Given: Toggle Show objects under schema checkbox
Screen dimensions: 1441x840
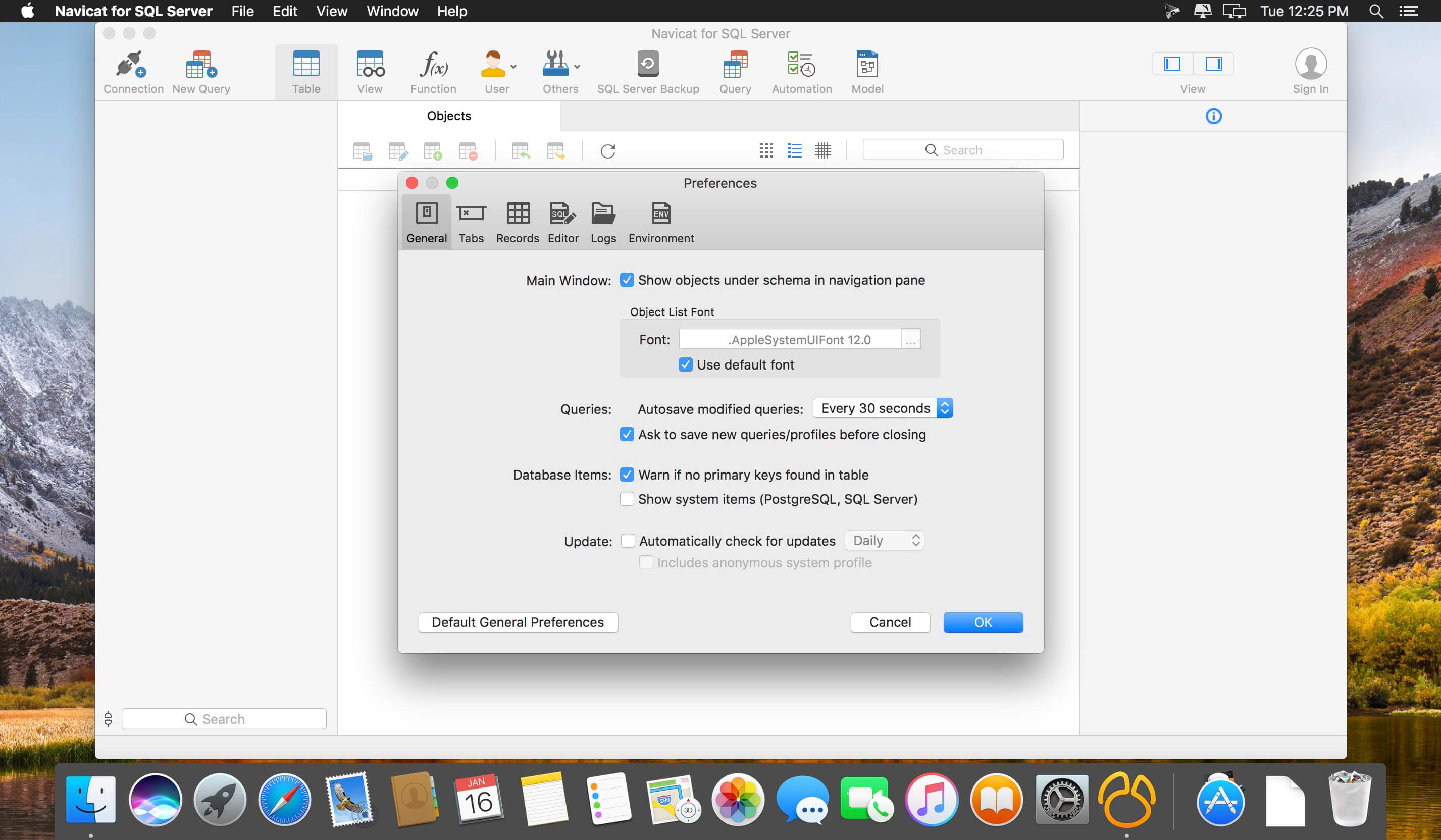Looking at the screenshot, I should pyautogui.click(x=626, y=280).
